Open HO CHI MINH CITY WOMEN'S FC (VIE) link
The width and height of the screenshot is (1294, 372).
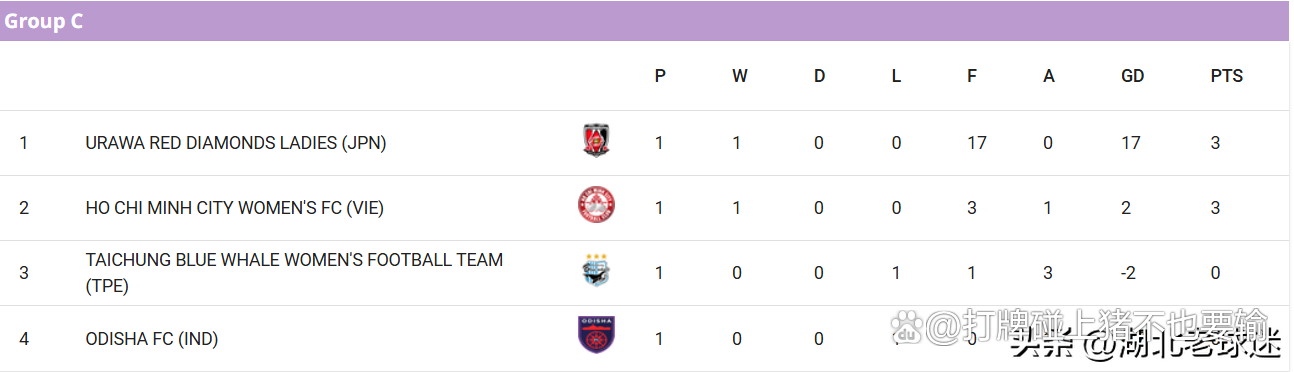click(x=235, y=208)
